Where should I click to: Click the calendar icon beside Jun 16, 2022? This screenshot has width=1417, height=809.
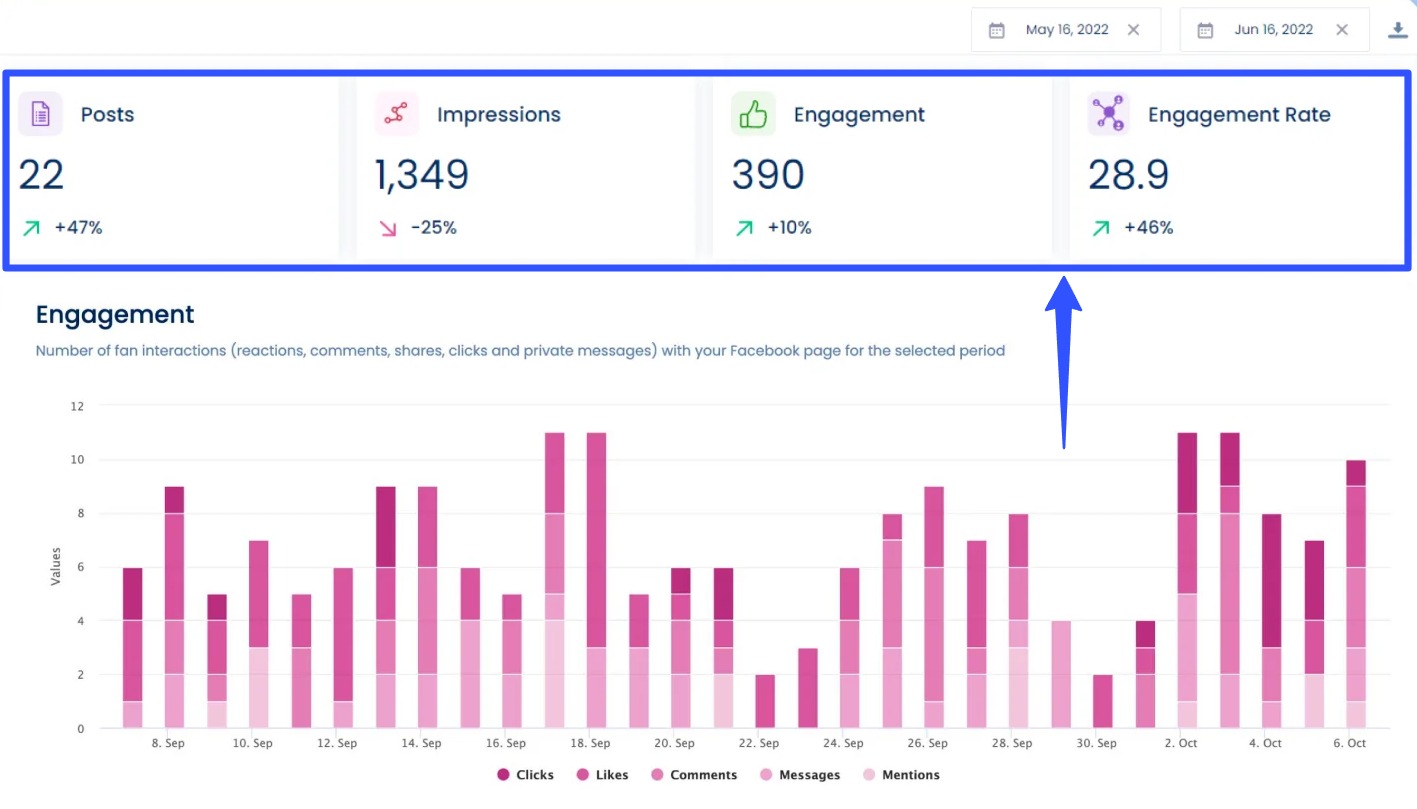tap(1204, 29)
